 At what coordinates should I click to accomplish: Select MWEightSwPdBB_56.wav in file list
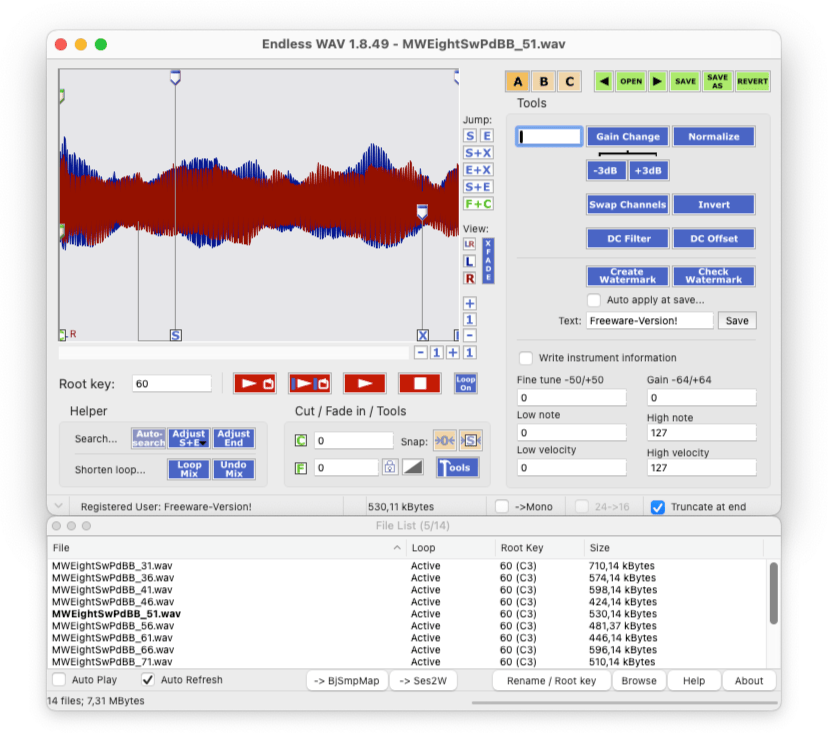tap(112, 626)
